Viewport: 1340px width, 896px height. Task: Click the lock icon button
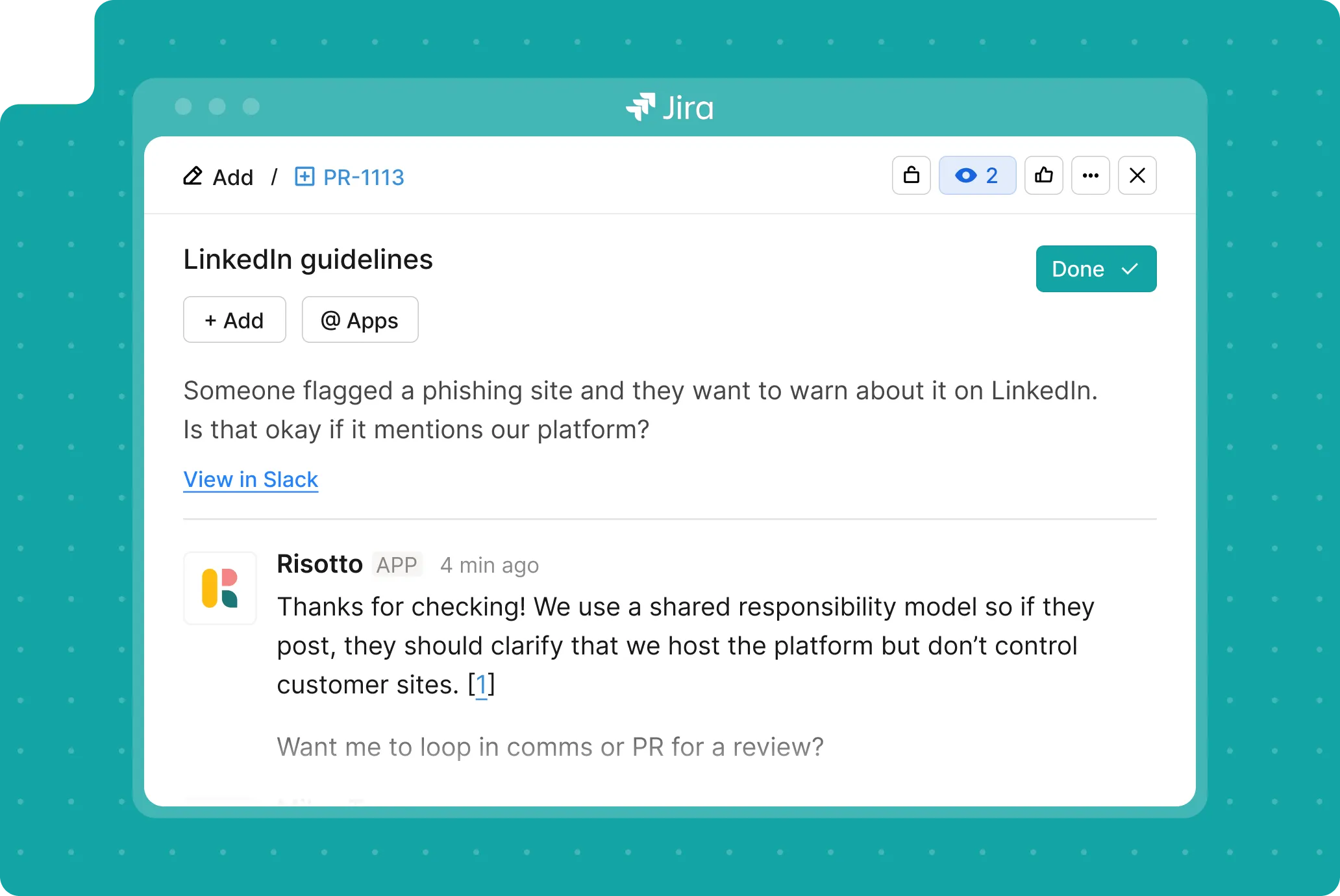click(912, 175)
